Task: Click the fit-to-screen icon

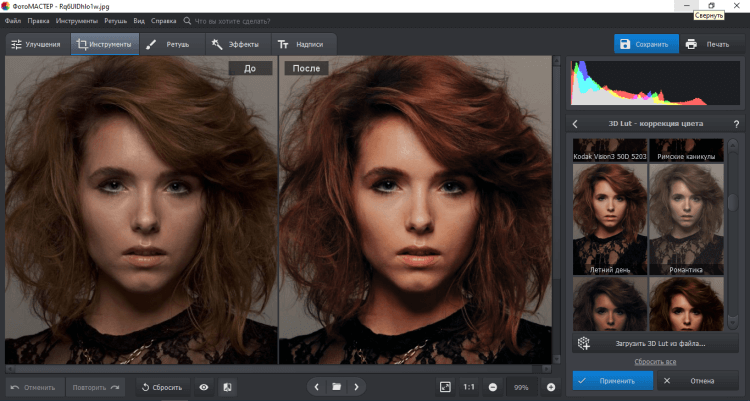Action: pyautogui.click(x=445, y=387)
